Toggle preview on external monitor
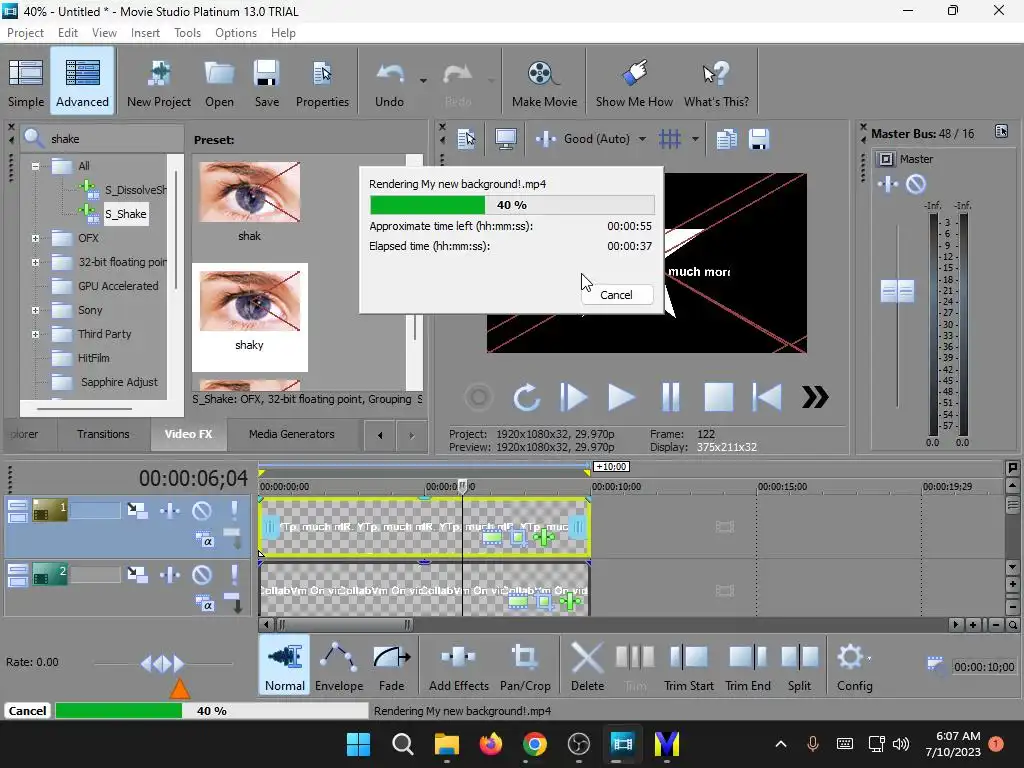 point(505,138)
